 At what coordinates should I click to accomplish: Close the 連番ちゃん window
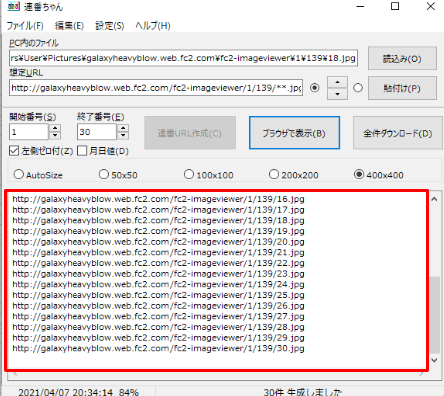pos(431,6)
